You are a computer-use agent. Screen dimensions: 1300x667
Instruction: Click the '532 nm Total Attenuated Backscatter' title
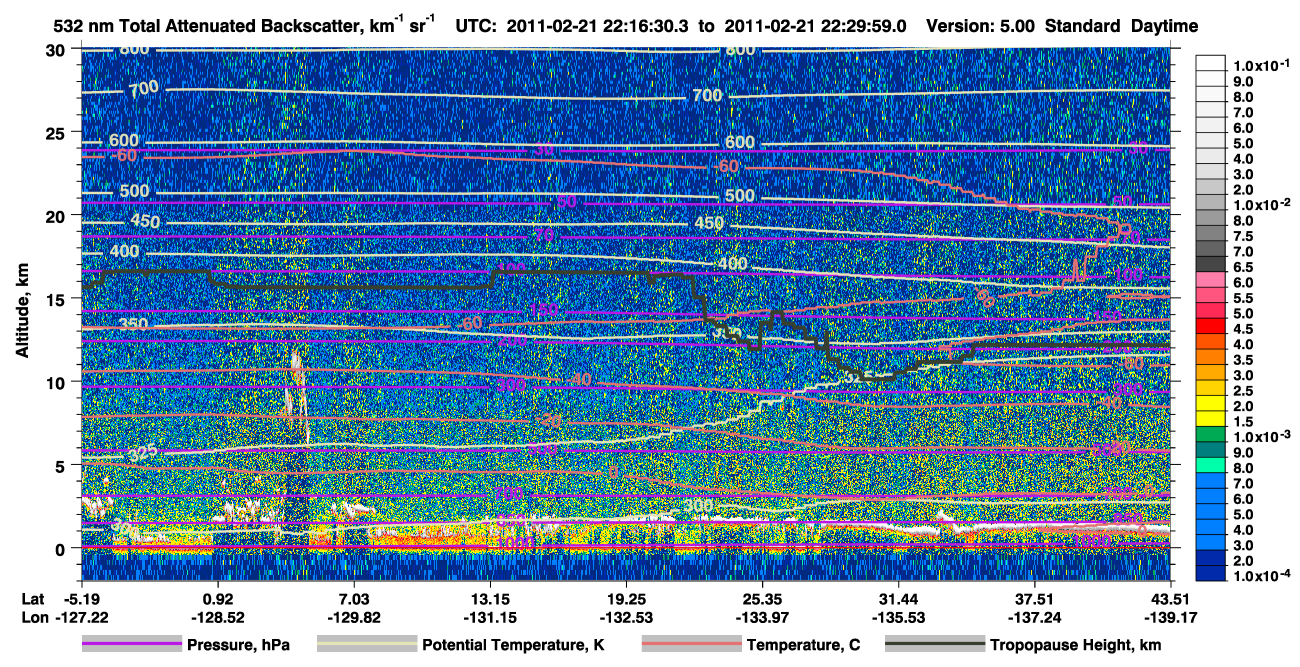pyautogui.click(x=205, y=26)
